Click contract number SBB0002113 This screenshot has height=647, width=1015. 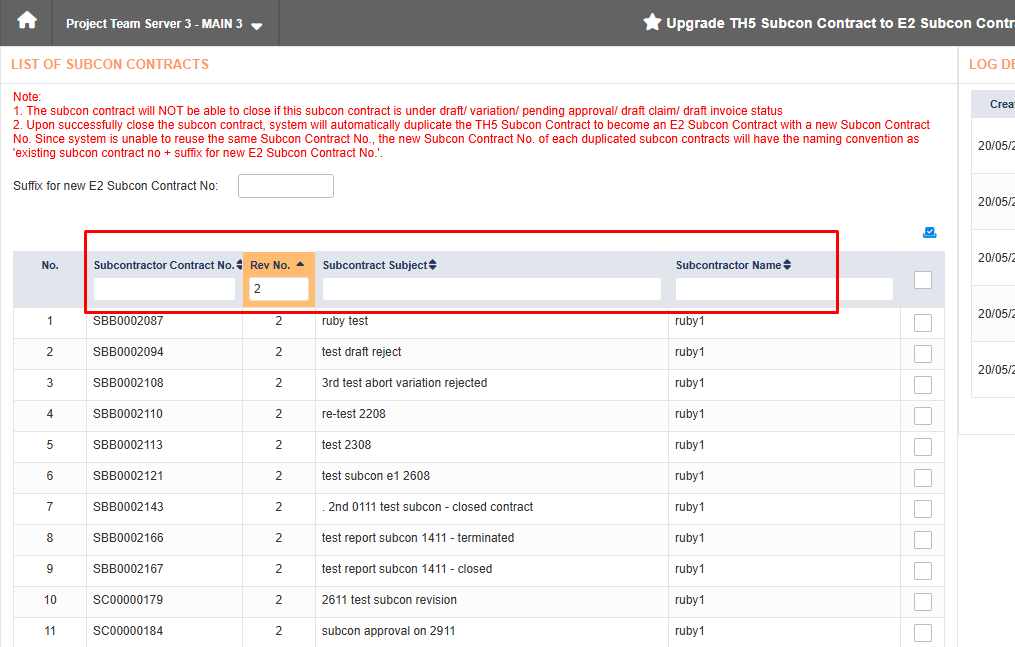click(128, 445)
